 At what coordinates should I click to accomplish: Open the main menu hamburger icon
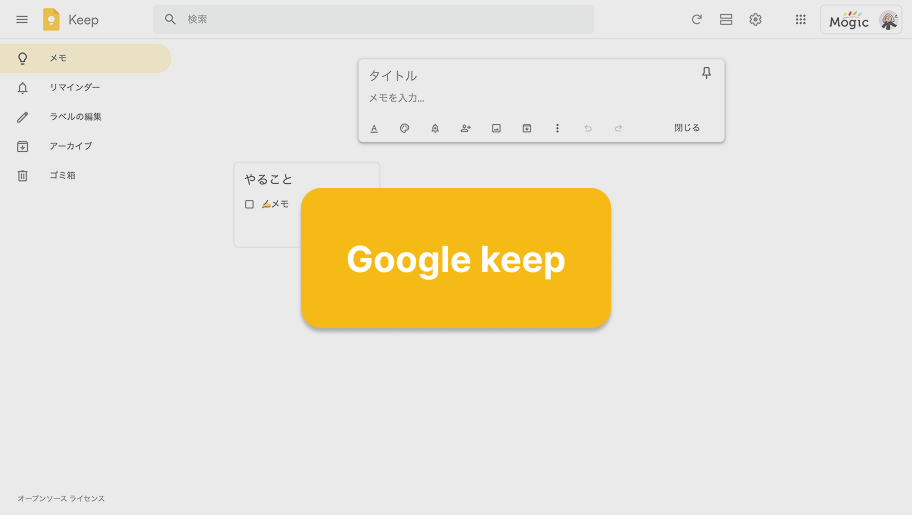(x=22, y=19)
